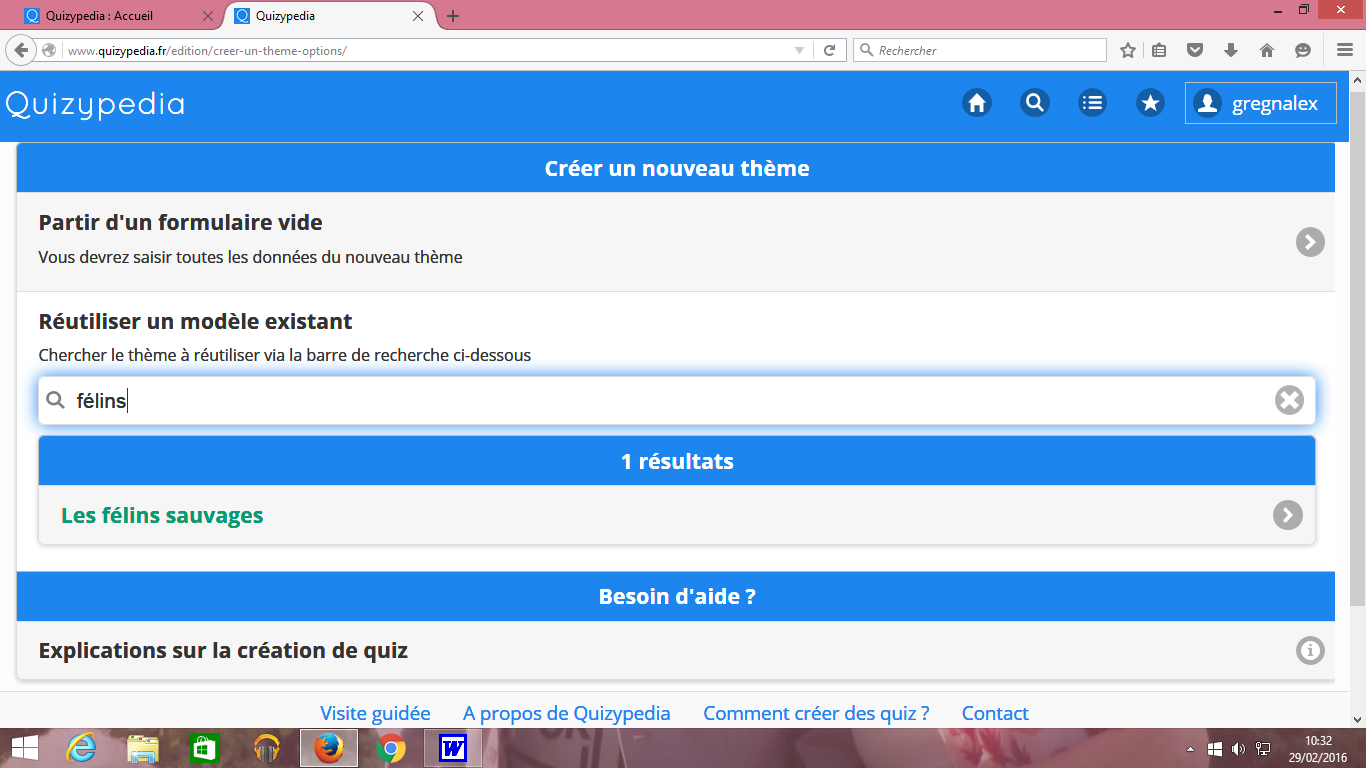Click the Firefox Rechercher search box
This screenshot has width=1366, height=768.
point(985,50)
